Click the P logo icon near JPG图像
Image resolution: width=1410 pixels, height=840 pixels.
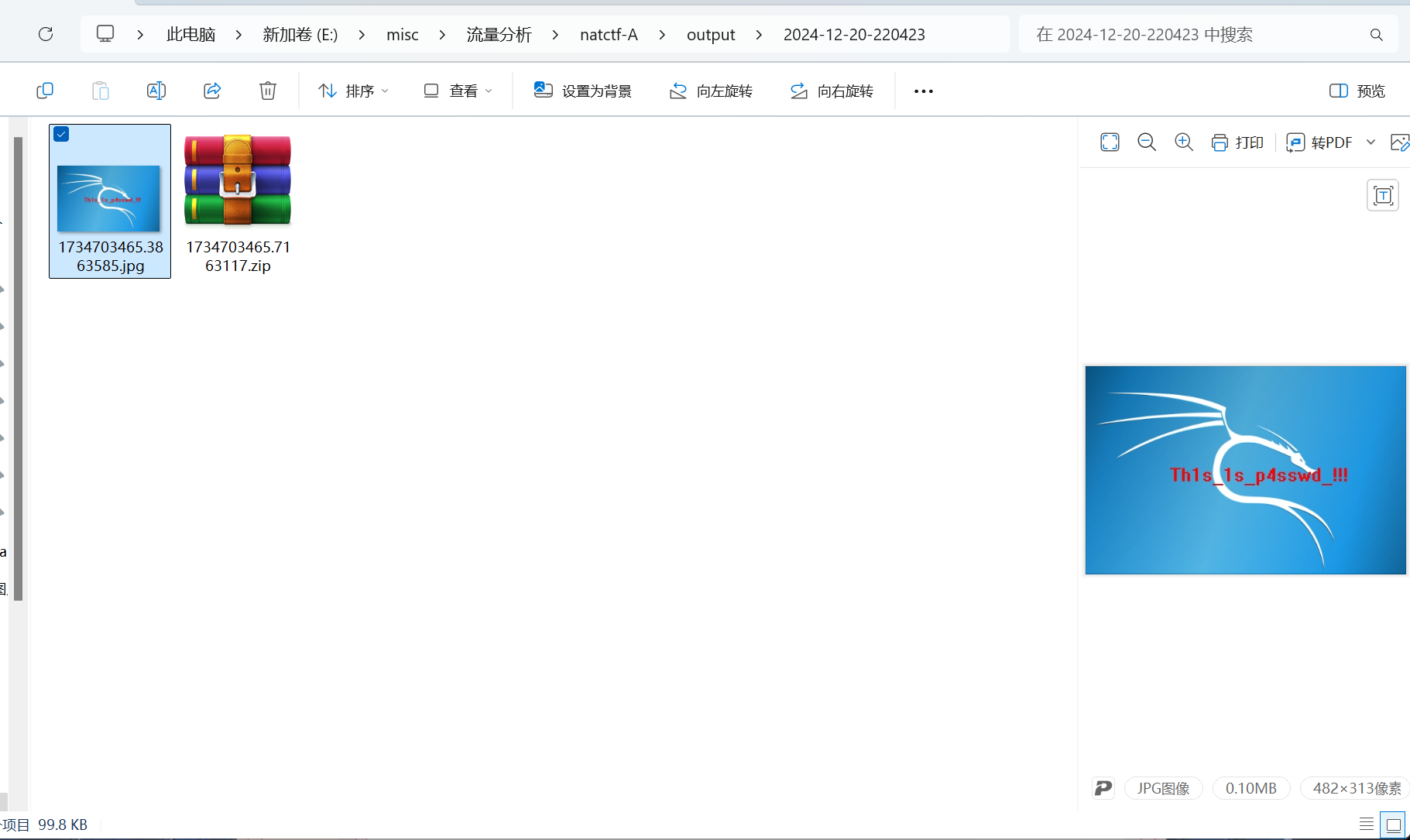pyautogui.click(x=1103, y=788)
